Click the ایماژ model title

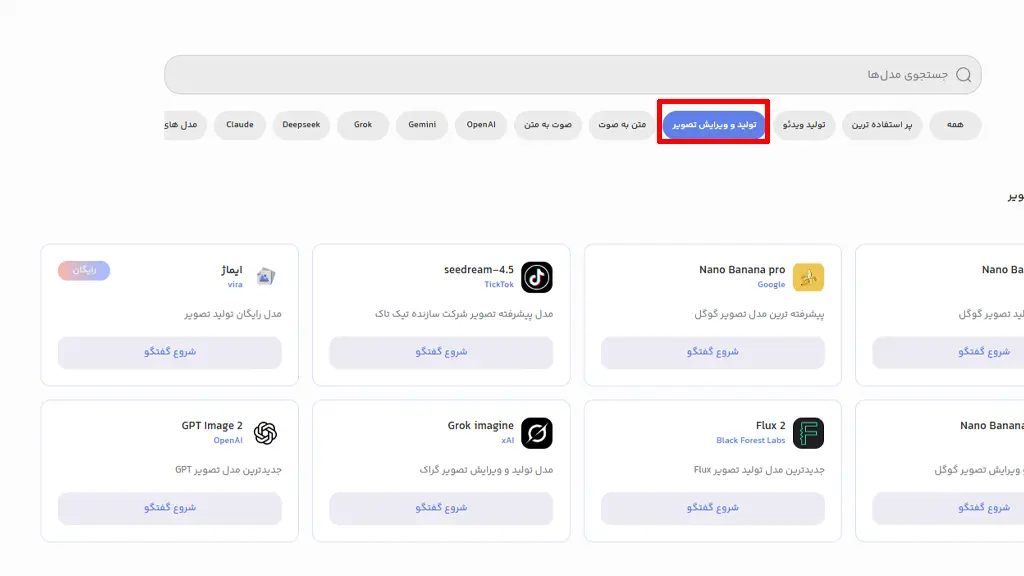(x=231, y=270)
